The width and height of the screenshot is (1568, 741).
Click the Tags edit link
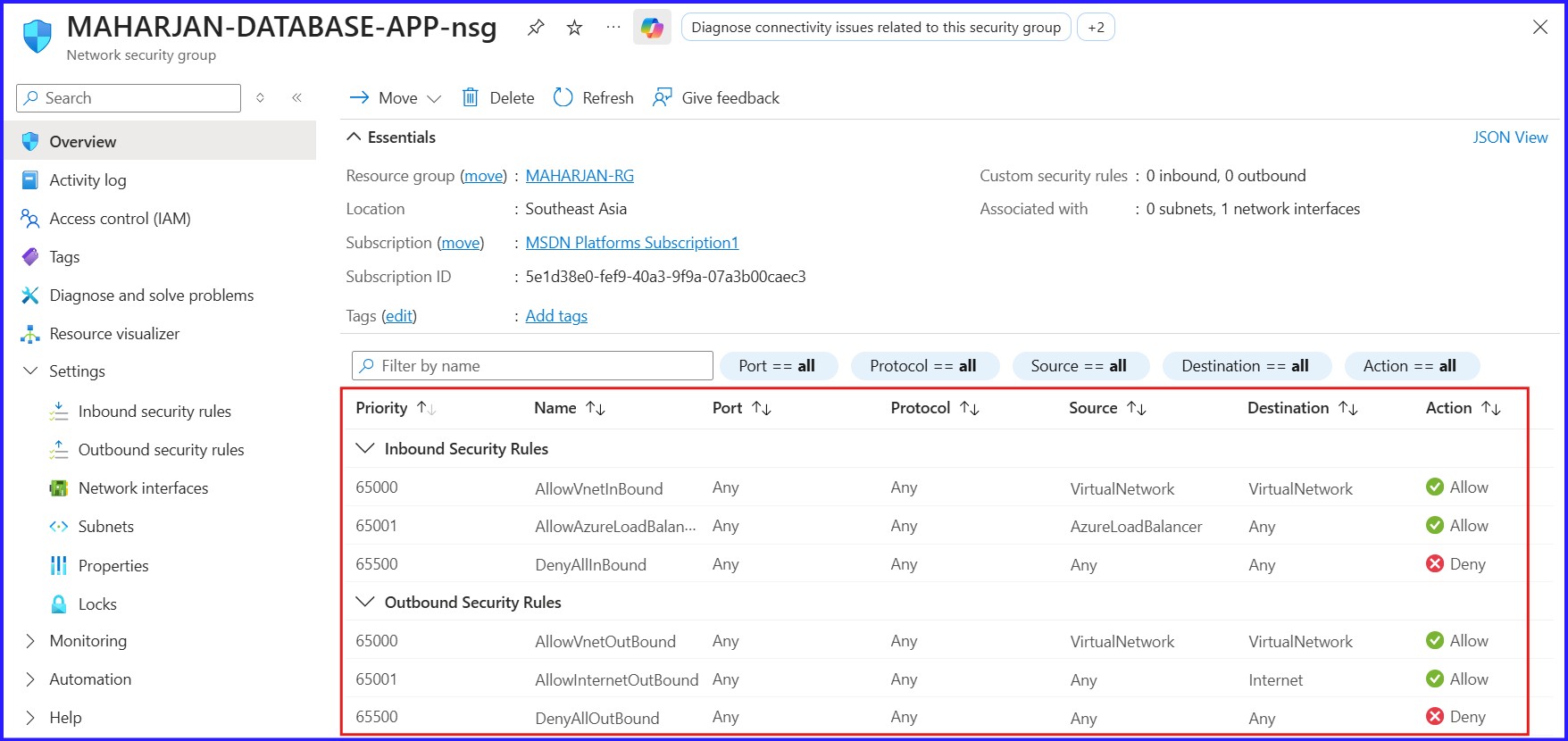[399, 316]
